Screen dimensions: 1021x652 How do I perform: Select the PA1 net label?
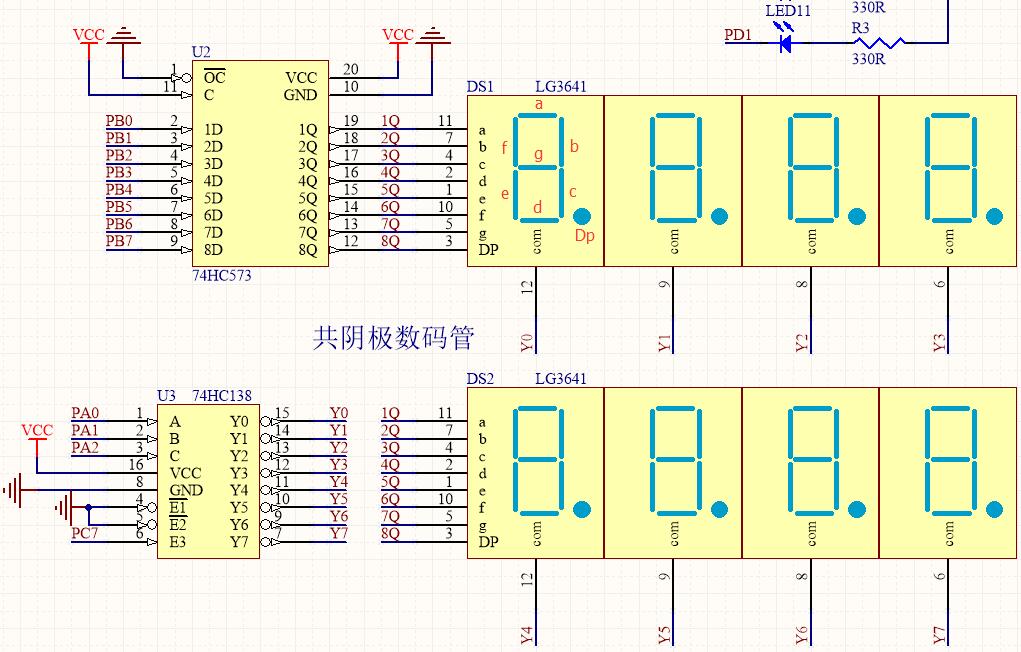tap(85, 431)
